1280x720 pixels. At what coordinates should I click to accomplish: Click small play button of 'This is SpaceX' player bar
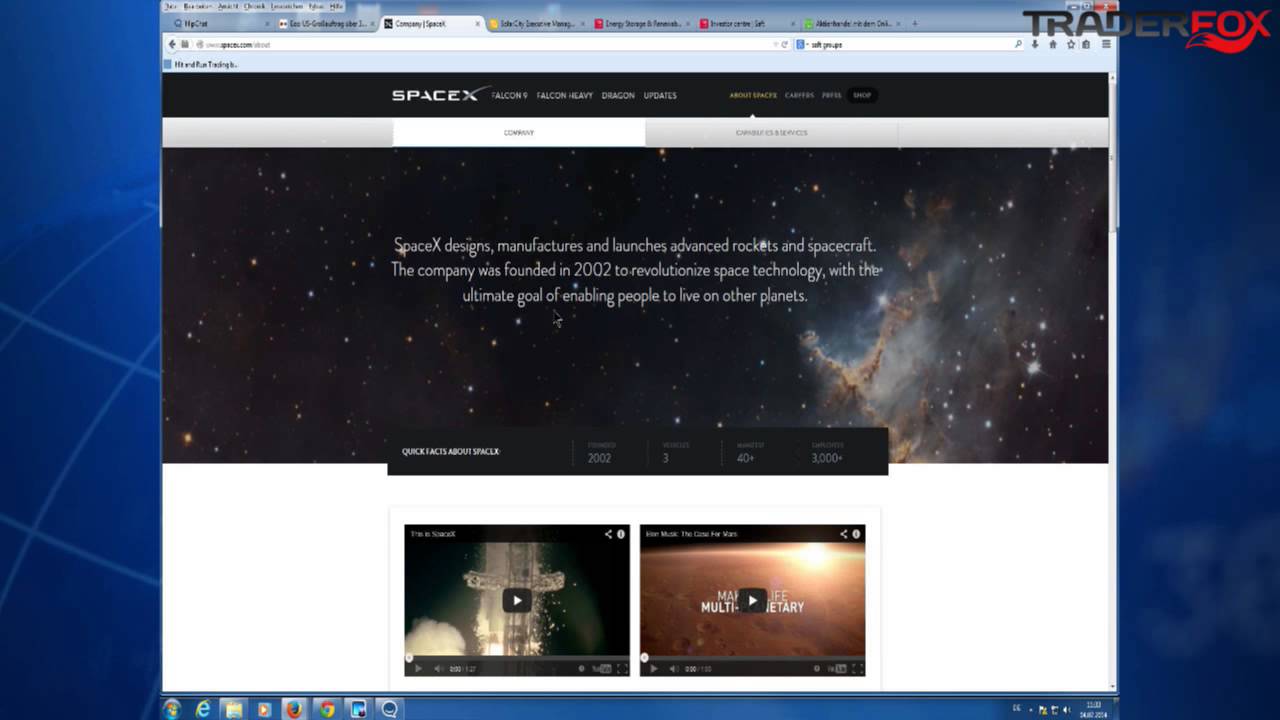418,669
